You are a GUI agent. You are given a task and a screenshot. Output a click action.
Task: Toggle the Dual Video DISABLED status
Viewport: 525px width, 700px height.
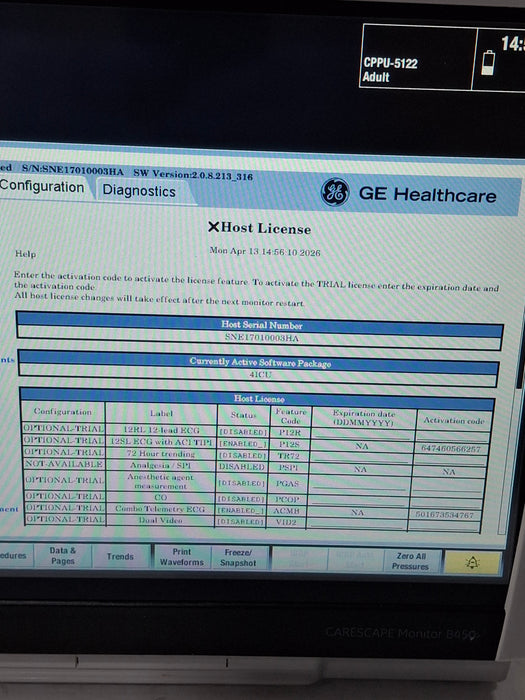pos(241,521)
